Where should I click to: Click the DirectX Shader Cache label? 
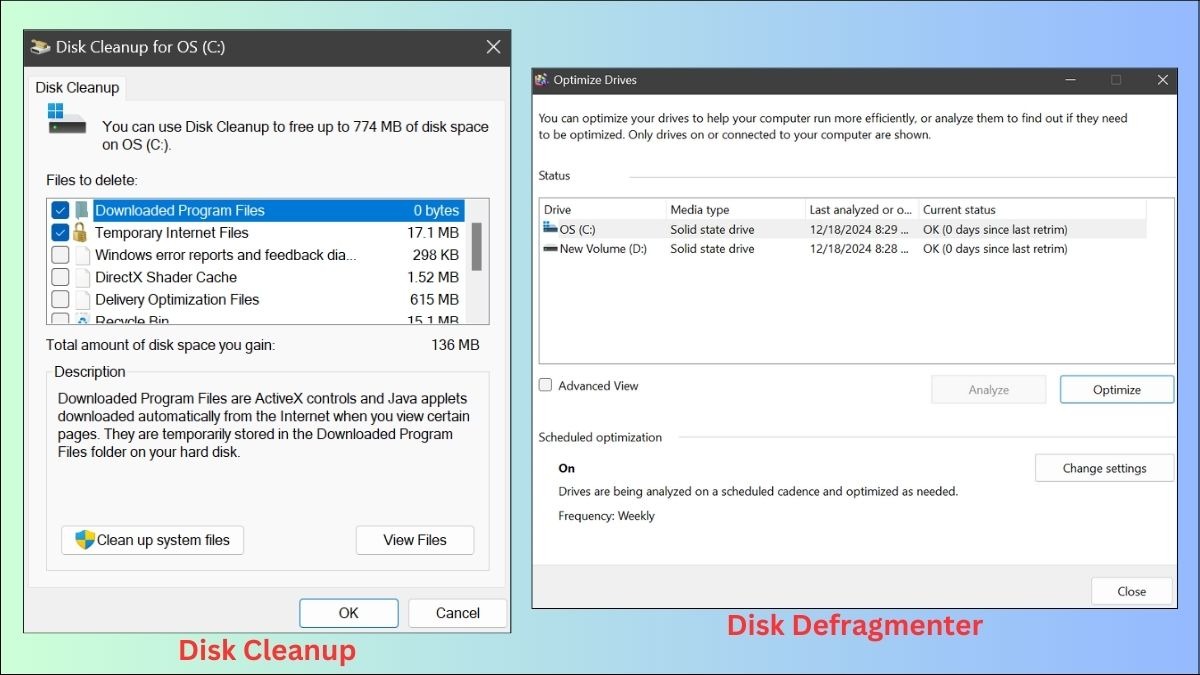pyautogui.click(x=166, y=277)
